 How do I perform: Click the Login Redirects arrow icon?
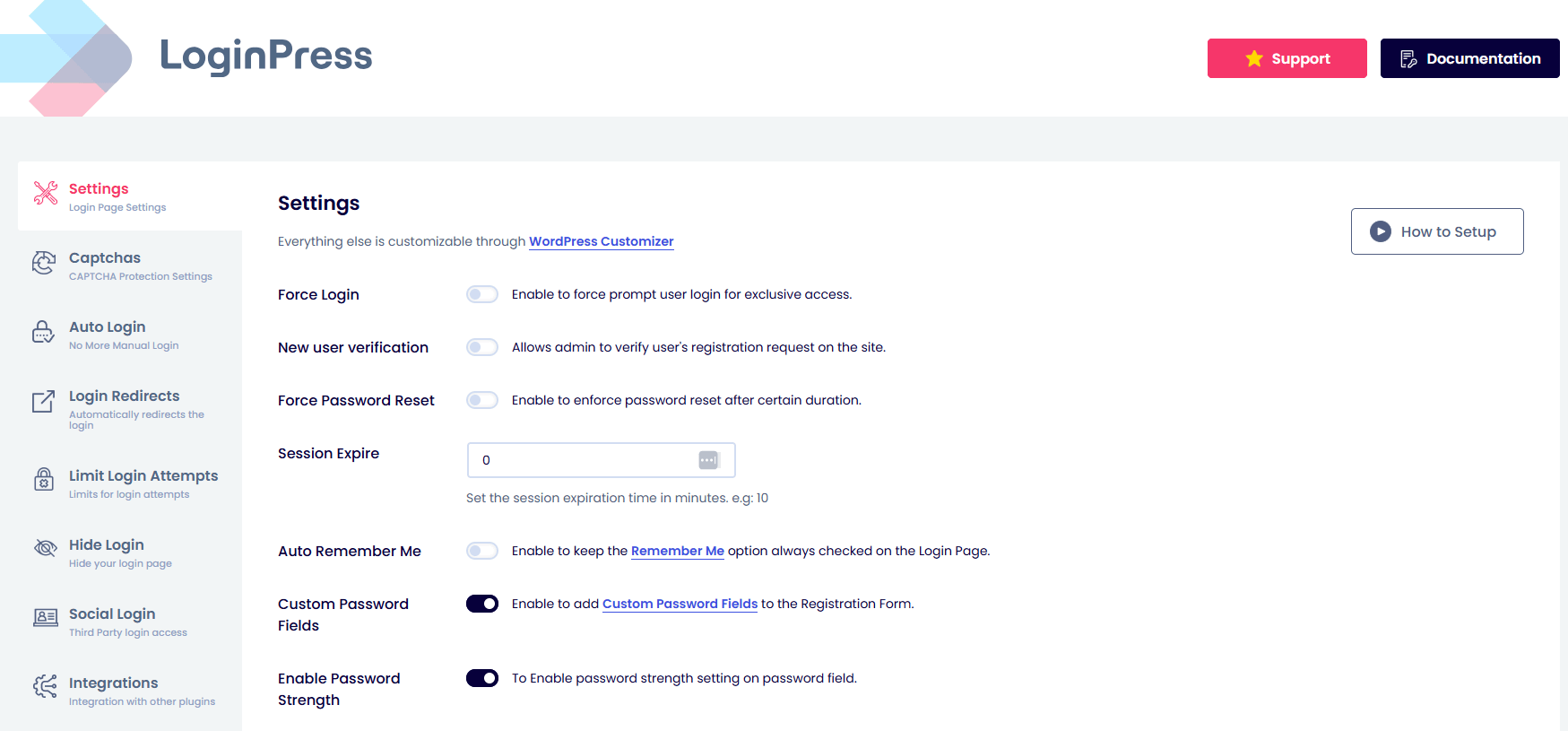click(x=44, y=402)
